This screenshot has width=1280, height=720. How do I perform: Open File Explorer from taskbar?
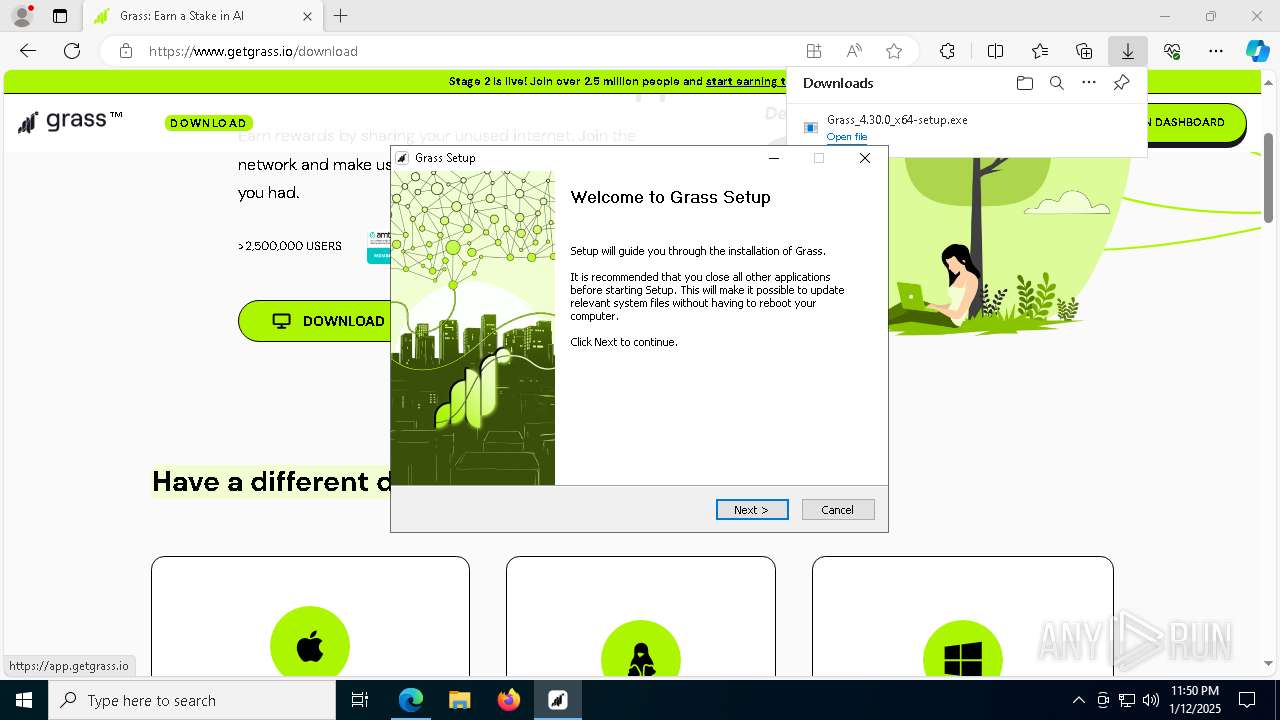point(459,700)
